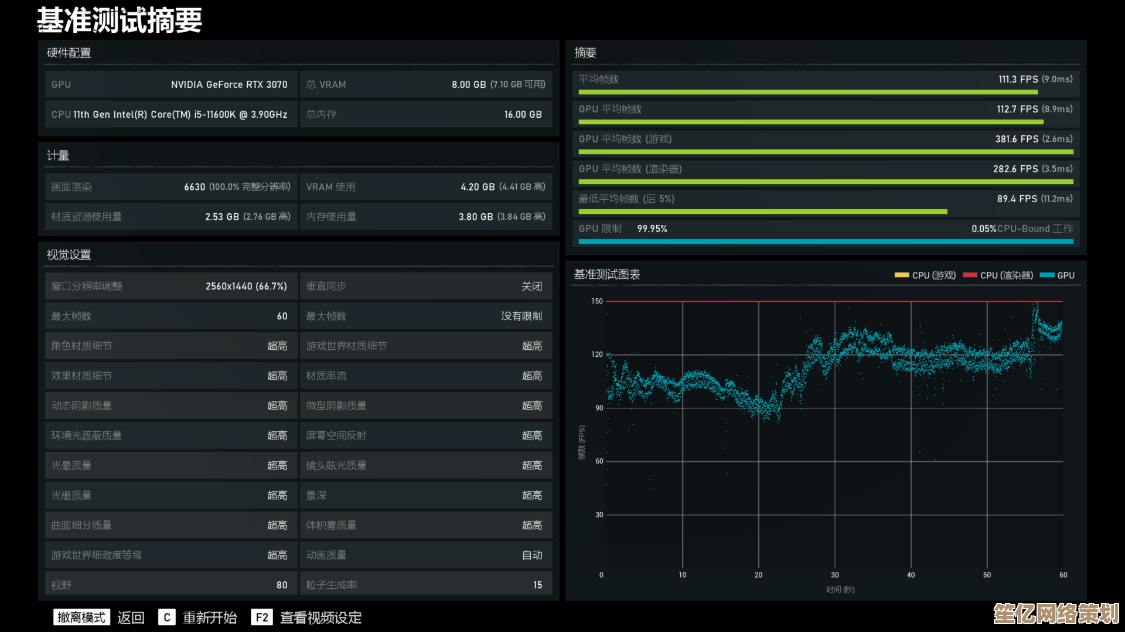Viewport: 1125px width, 632px height.
Task: Open 查看视频设定 video settings
Action: point(320,618)
